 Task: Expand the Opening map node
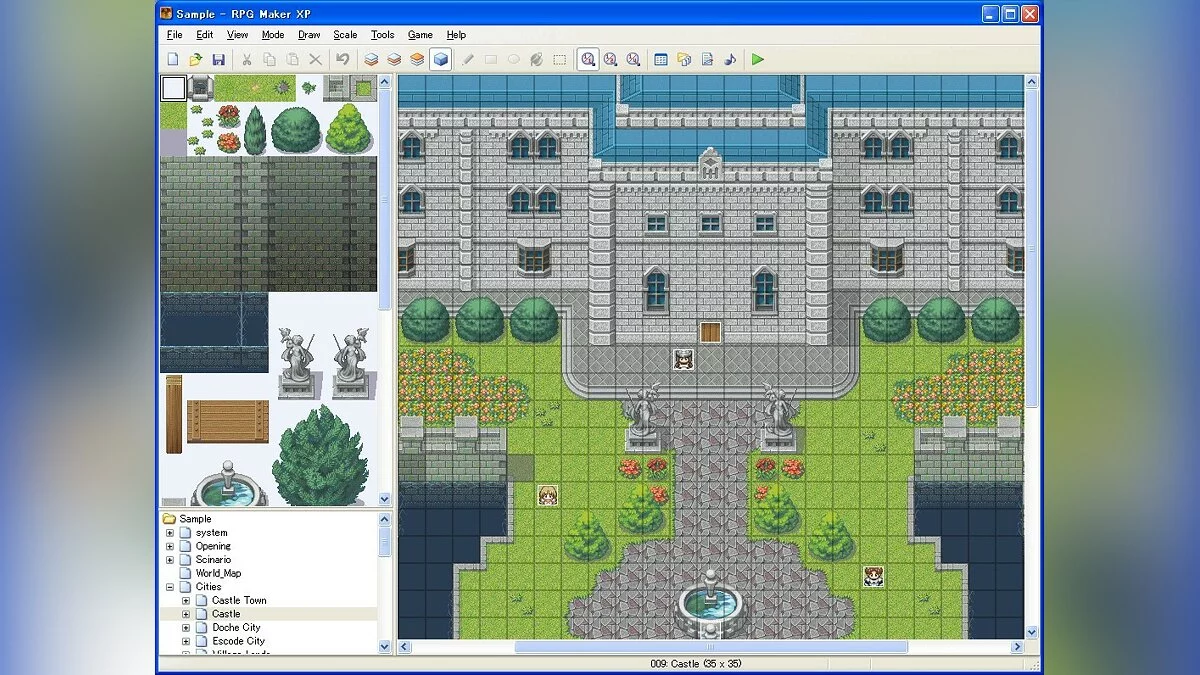[x=169, y=546]
